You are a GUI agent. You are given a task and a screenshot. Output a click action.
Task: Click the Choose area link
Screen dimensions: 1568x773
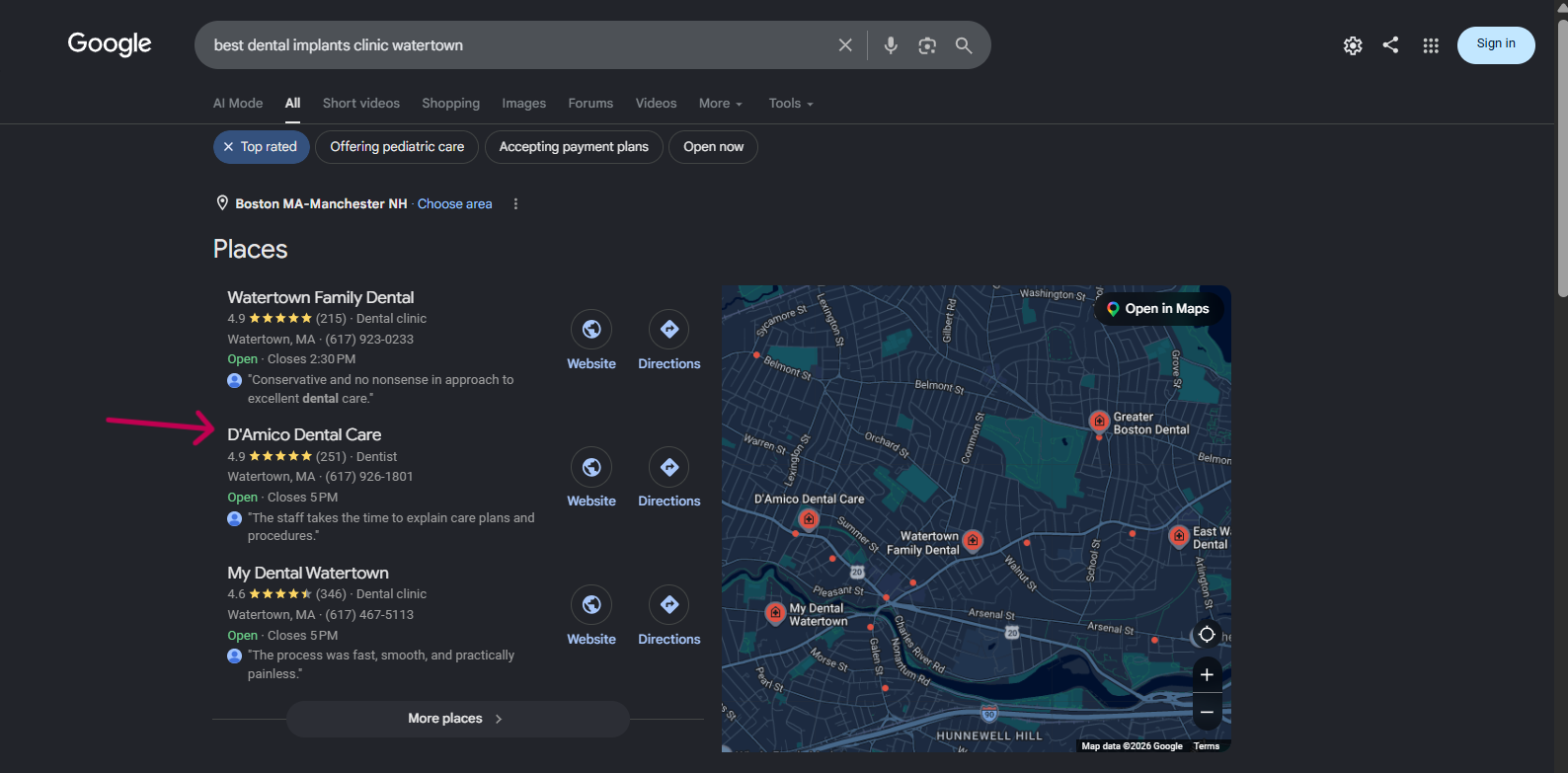click(454, 204)
